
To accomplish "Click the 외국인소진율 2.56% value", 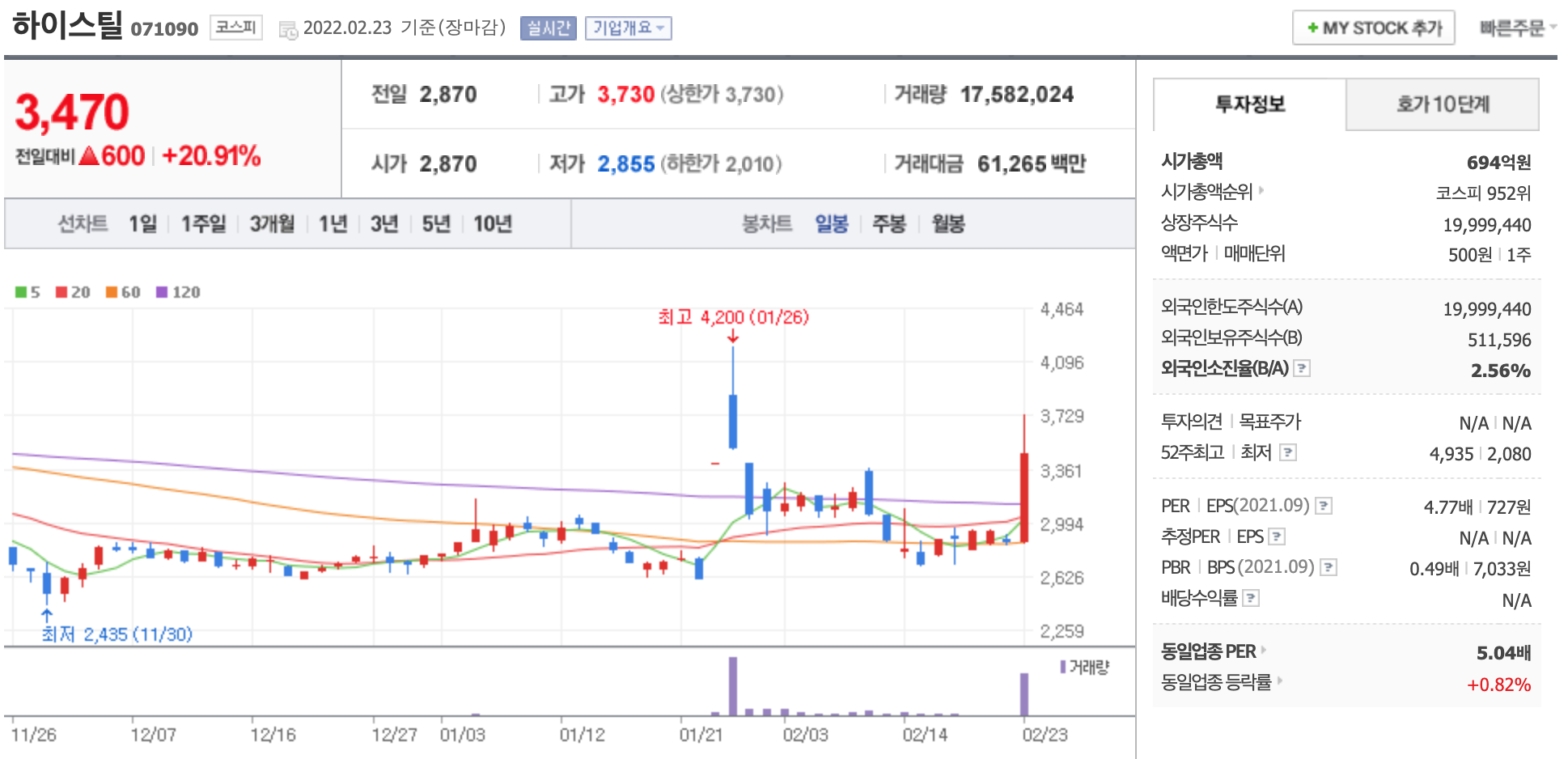I will tap(1501, 371).
